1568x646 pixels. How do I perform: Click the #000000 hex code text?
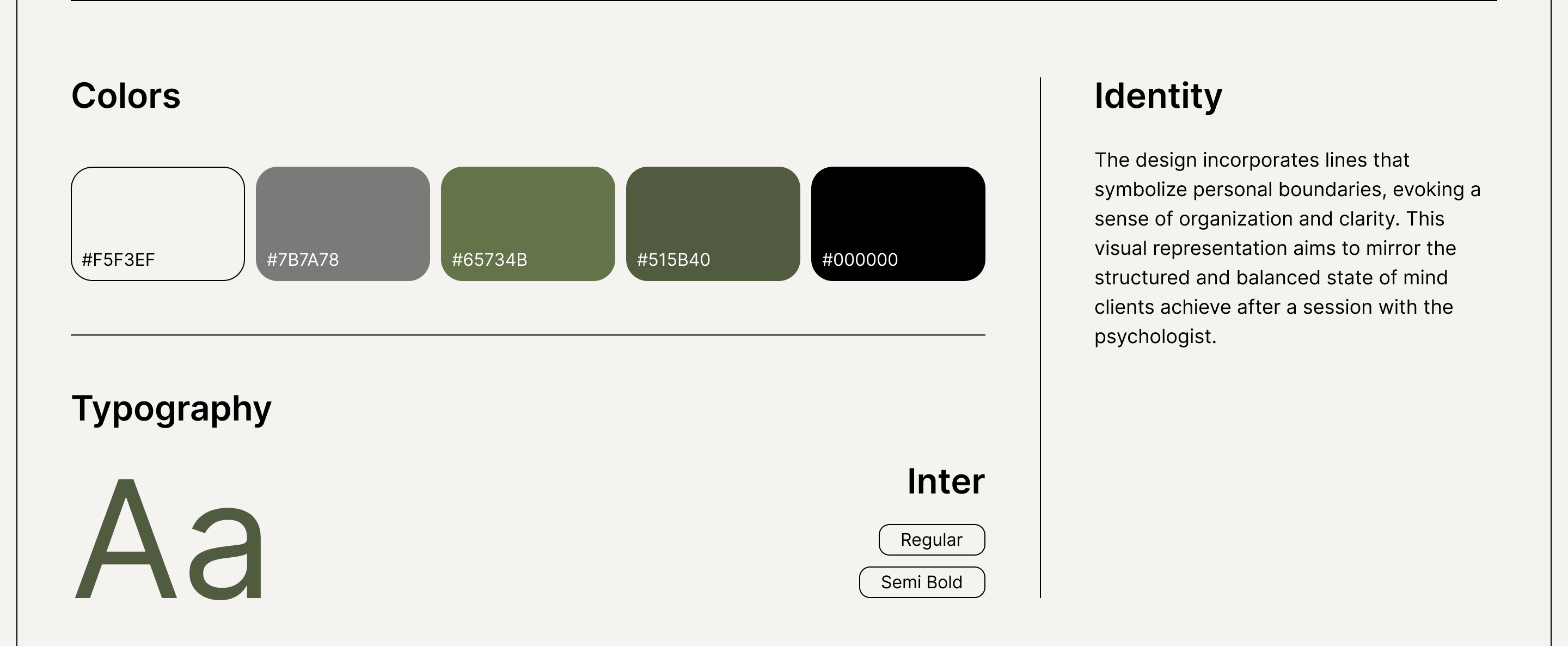point(860,260)
